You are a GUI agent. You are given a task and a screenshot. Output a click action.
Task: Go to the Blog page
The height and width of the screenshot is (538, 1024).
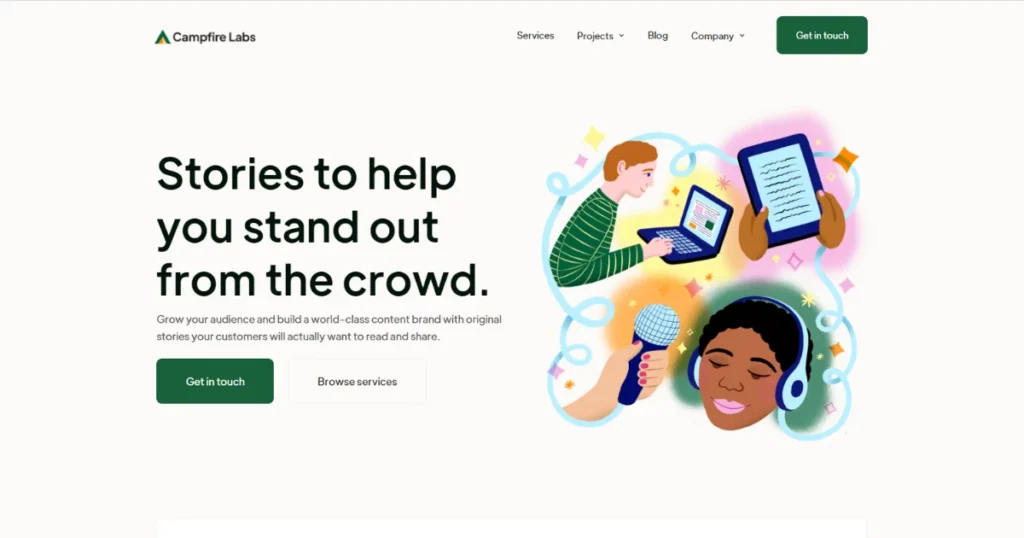pos(658,35)
